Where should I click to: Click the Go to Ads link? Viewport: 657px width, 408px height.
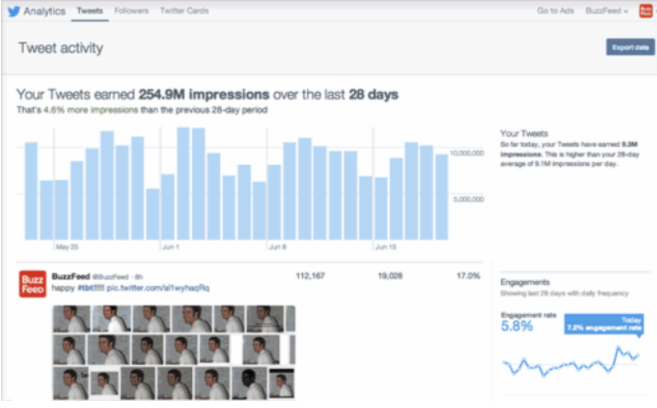pyautogui.click(x=557, y=11)
